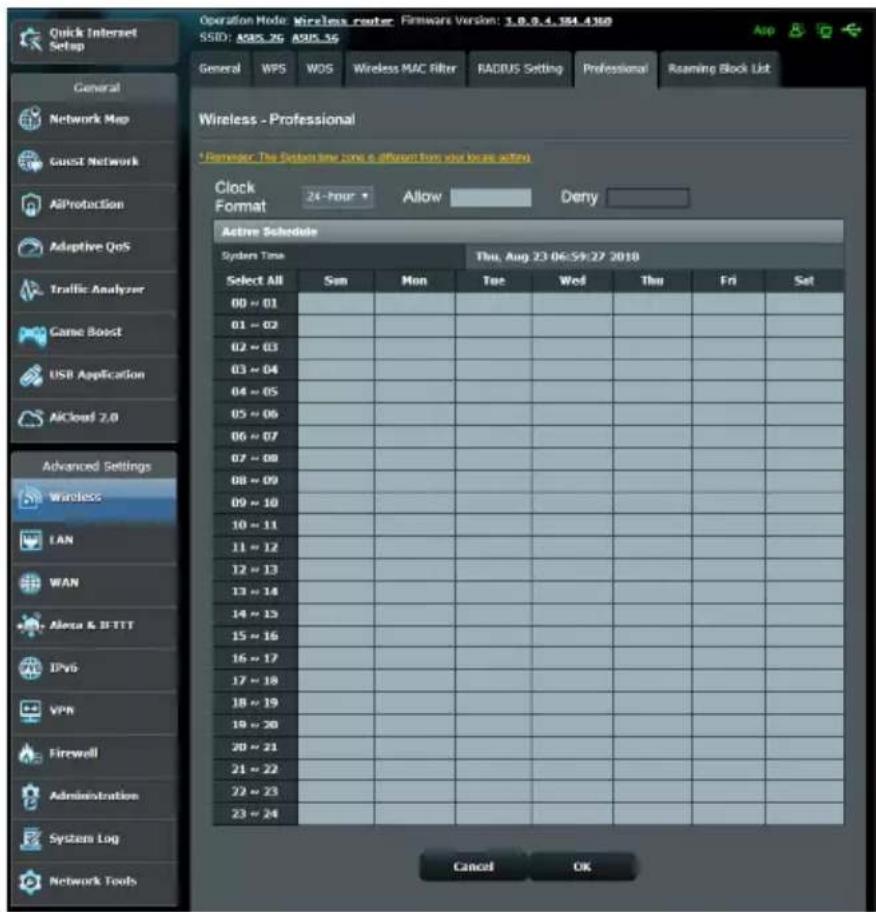Viewport: 876px width, 912px height.
Task: Click the USB Application icon
Action: (x=30, y=375)
